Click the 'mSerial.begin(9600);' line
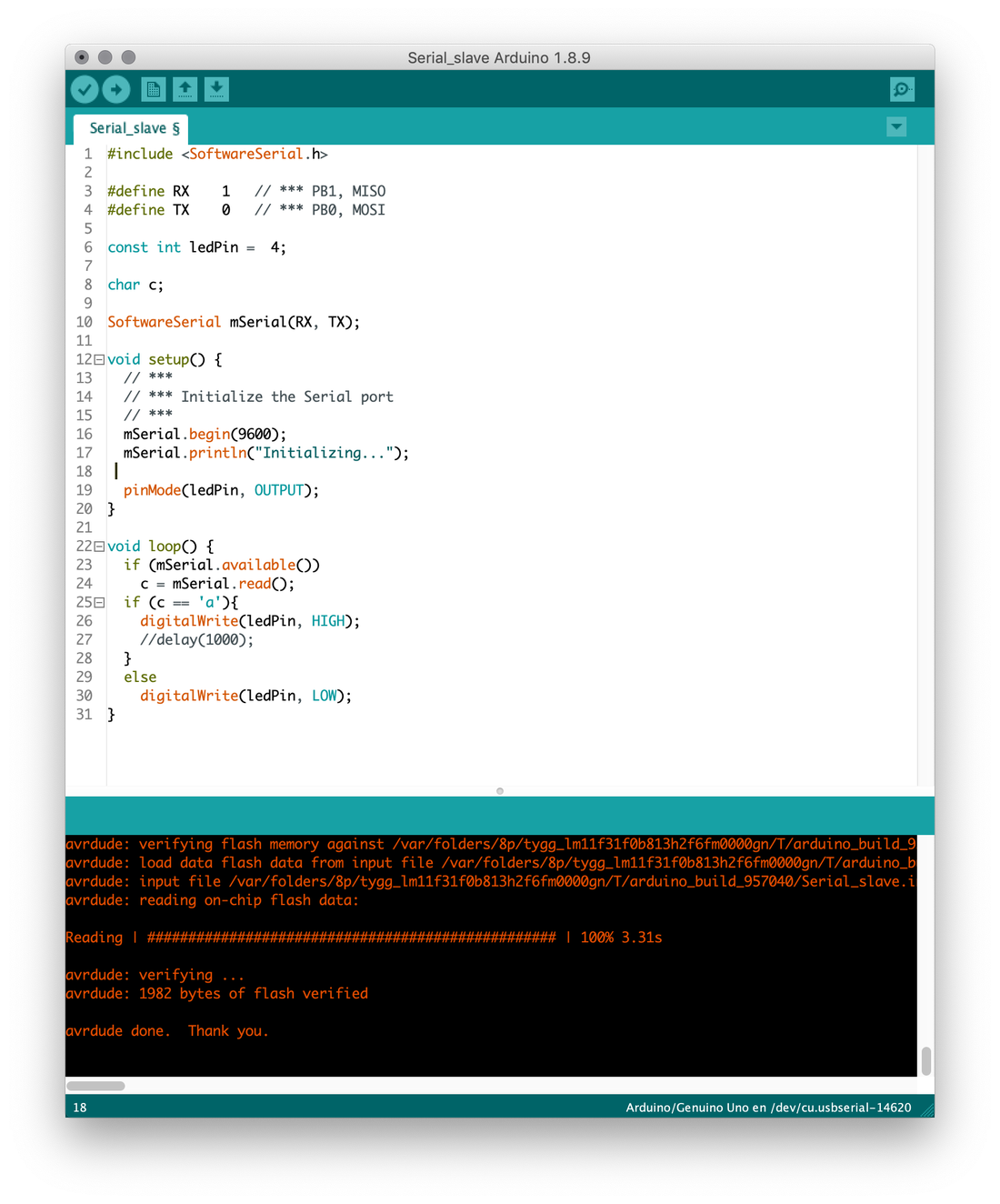 point(205,435)
